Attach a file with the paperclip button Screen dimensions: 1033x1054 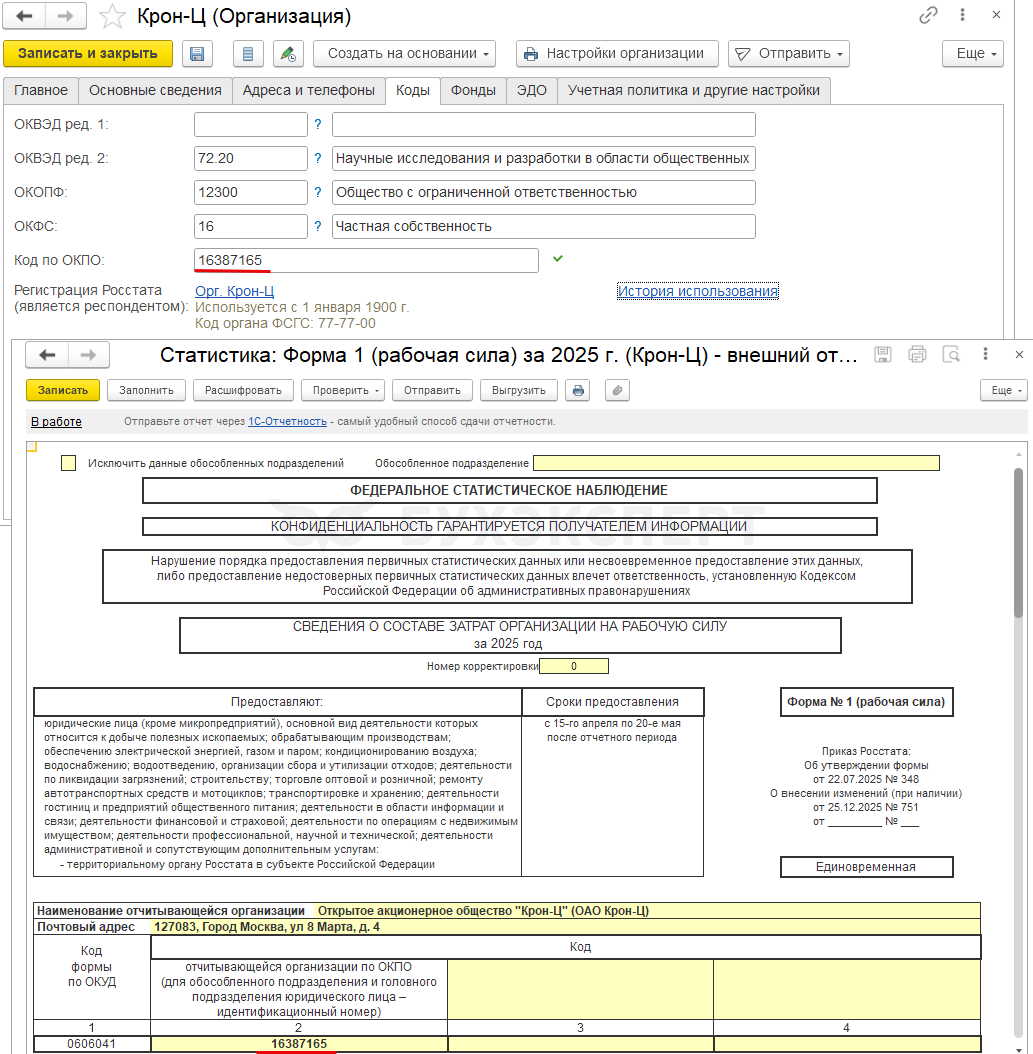tap(618, 391)
